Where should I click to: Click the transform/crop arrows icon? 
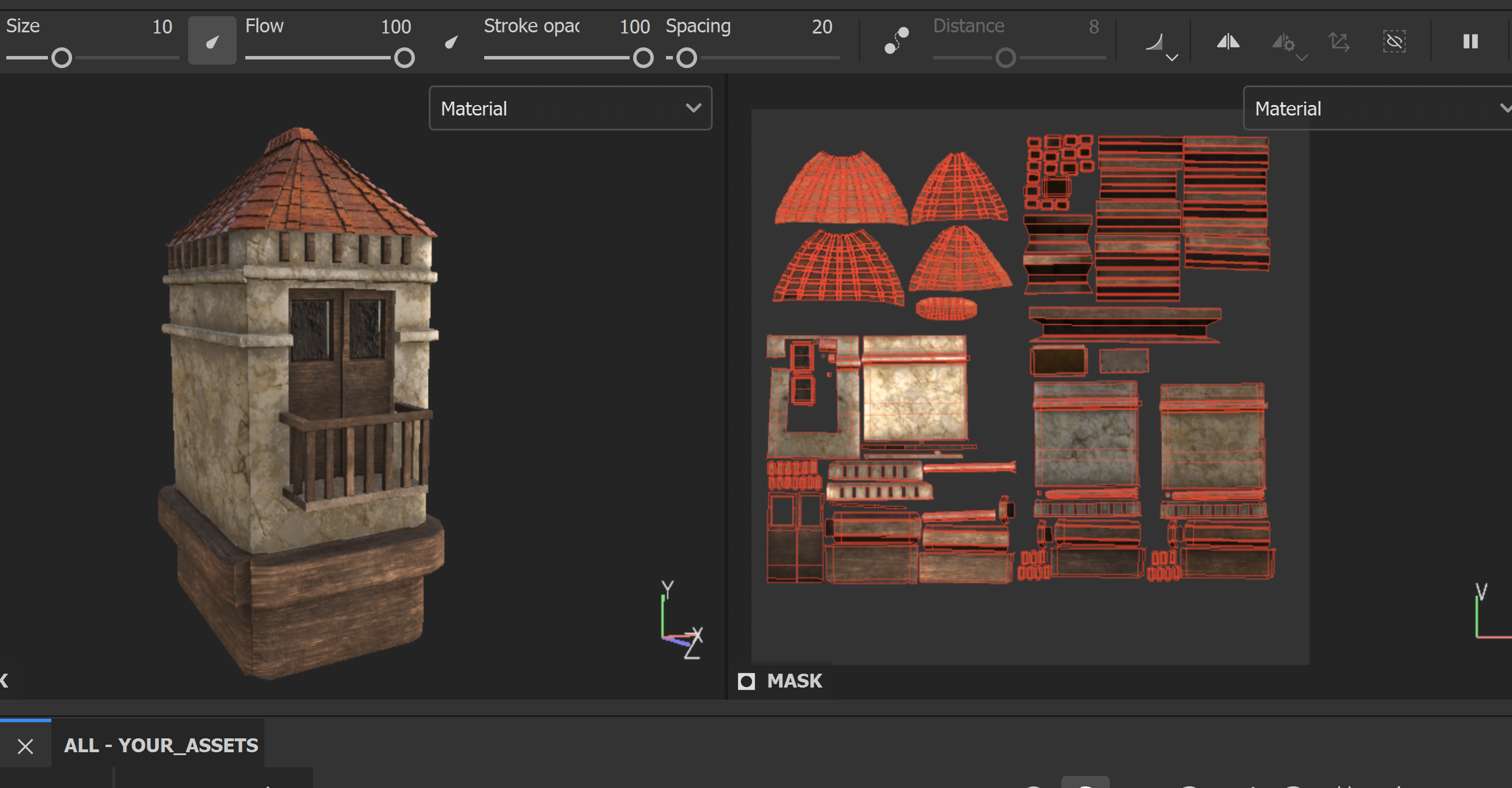tap(1339, 42)
